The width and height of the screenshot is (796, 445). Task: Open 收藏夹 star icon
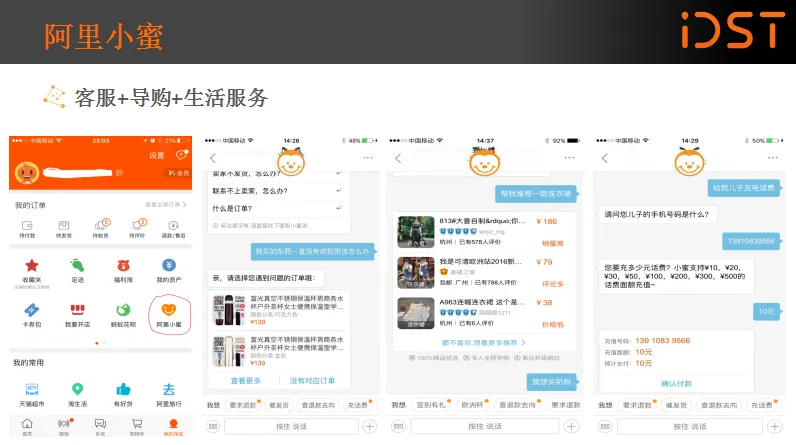coord(31,265)
